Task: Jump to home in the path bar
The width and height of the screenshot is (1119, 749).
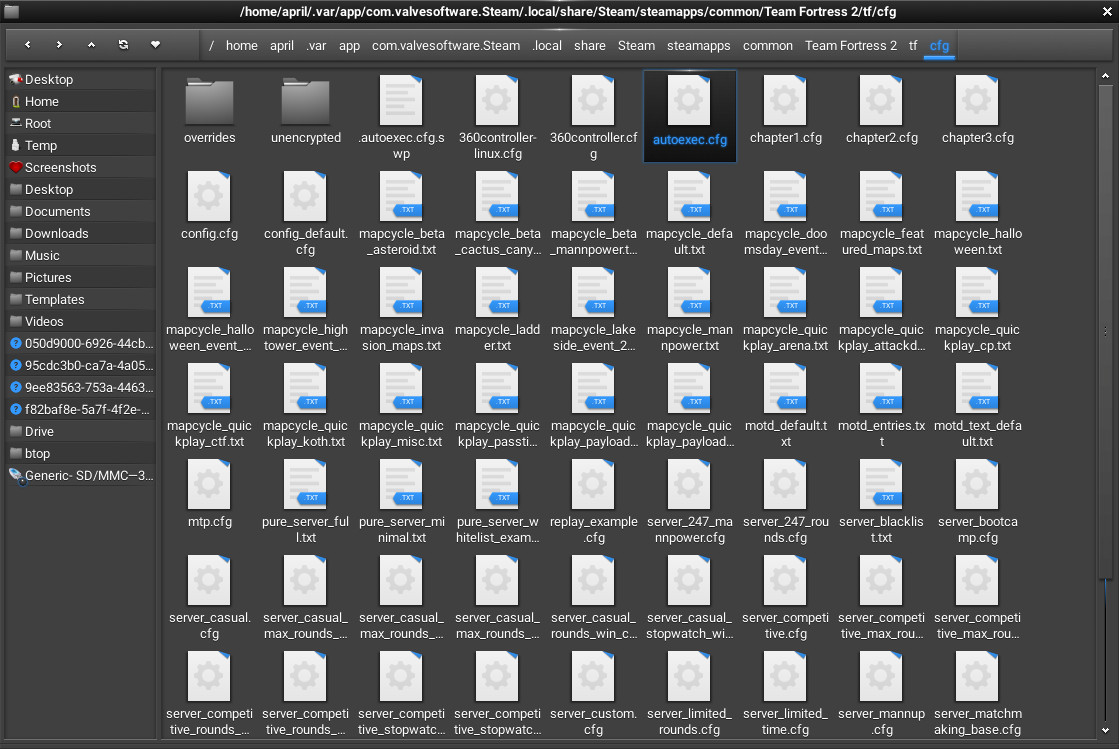Action: click(242, 46)
